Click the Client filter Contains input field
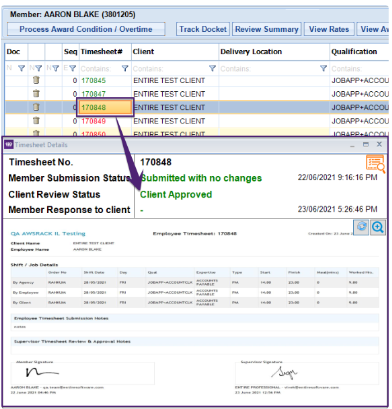 click(170, 69)
